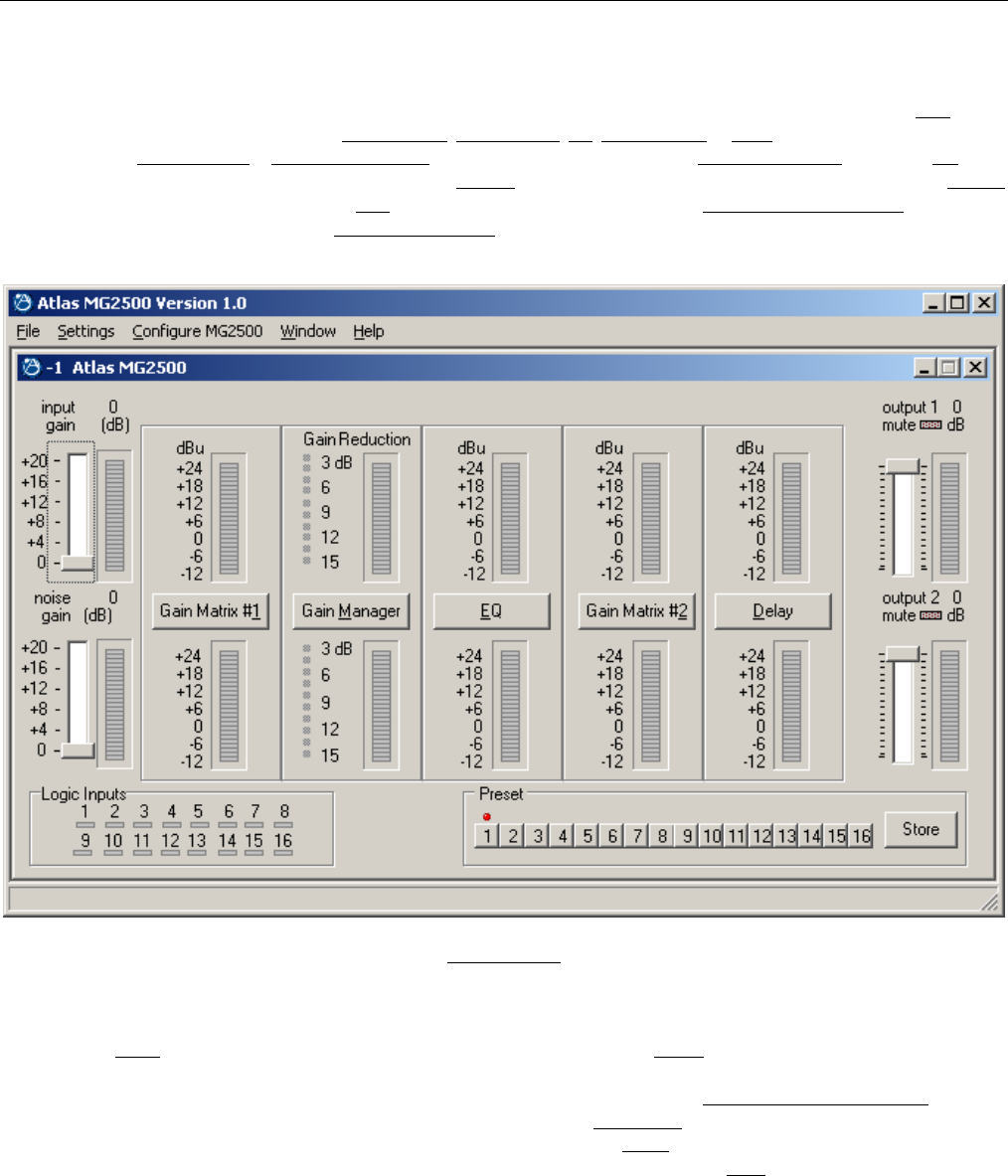
Task: Select preset 12
Action: click(x=761, y=835)
